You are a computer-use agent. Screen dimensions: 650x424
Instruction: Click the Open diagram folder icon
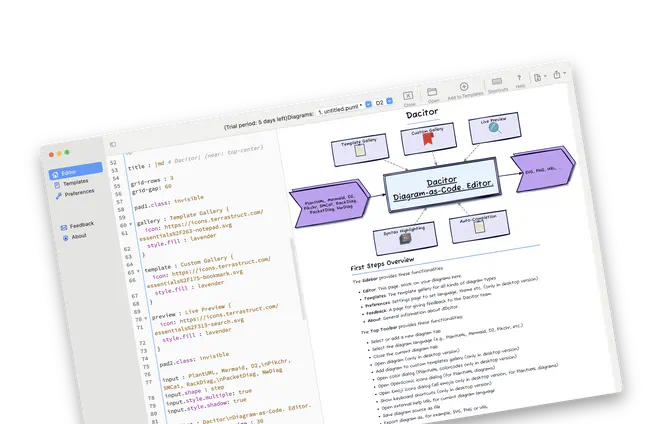pos(432,94)
